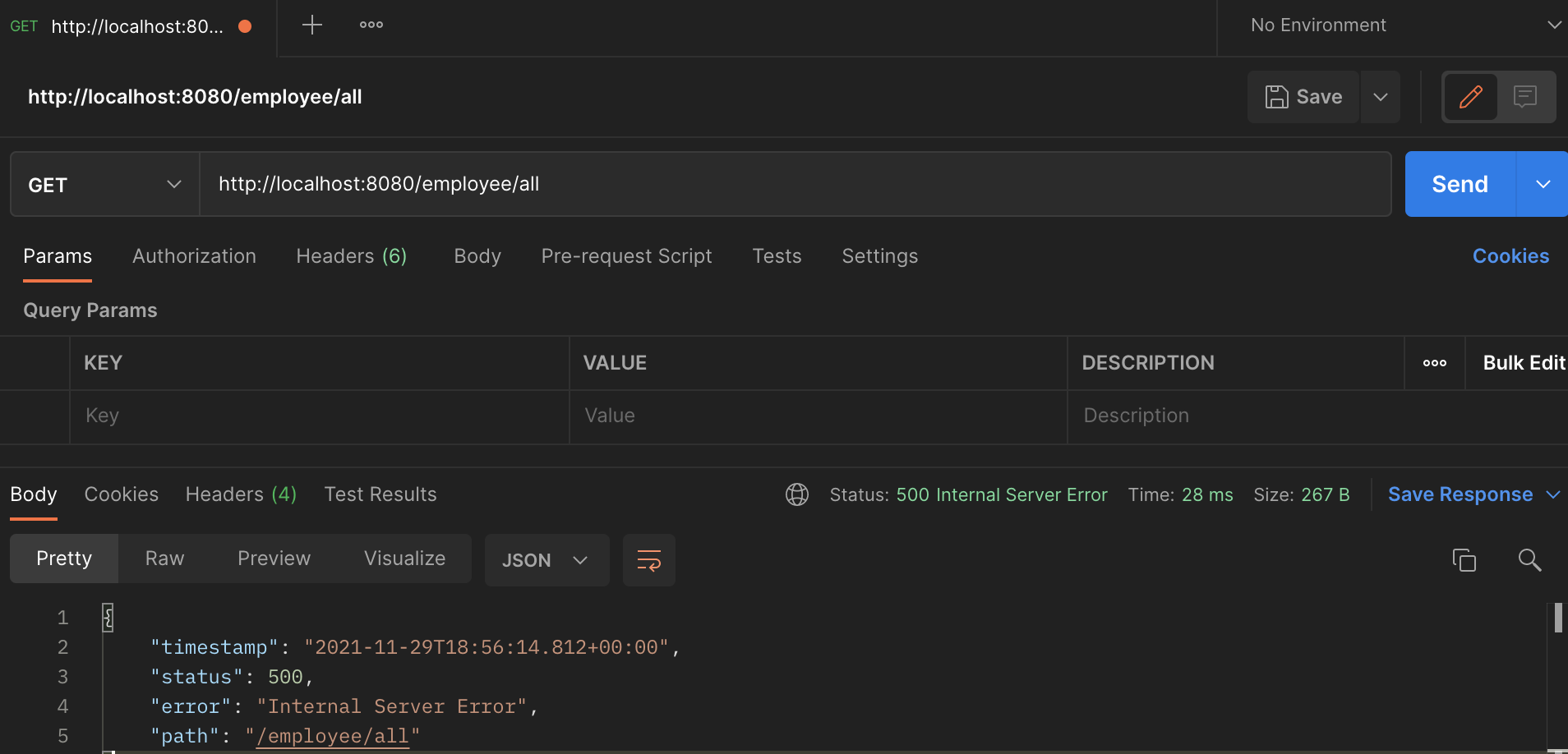
Task: Collapse the JSON opening brace on line 1
Action: tap(108, 618)
